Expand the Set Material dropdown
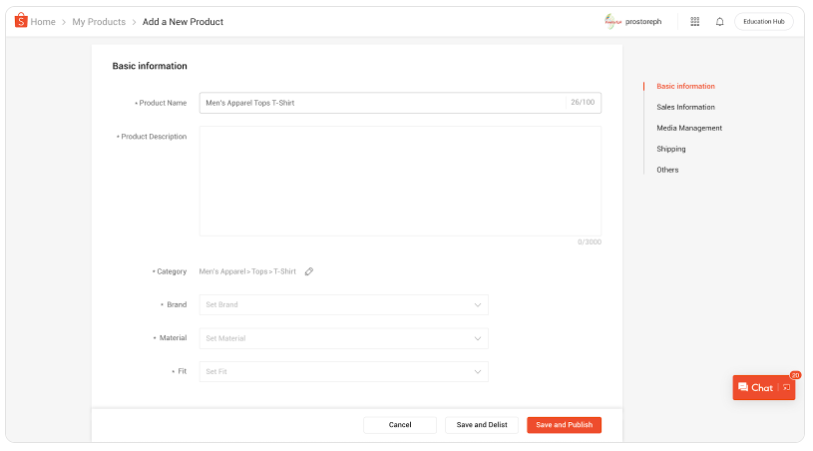The image size is (813, 451). pyautogui.click(x=343, y=339)
